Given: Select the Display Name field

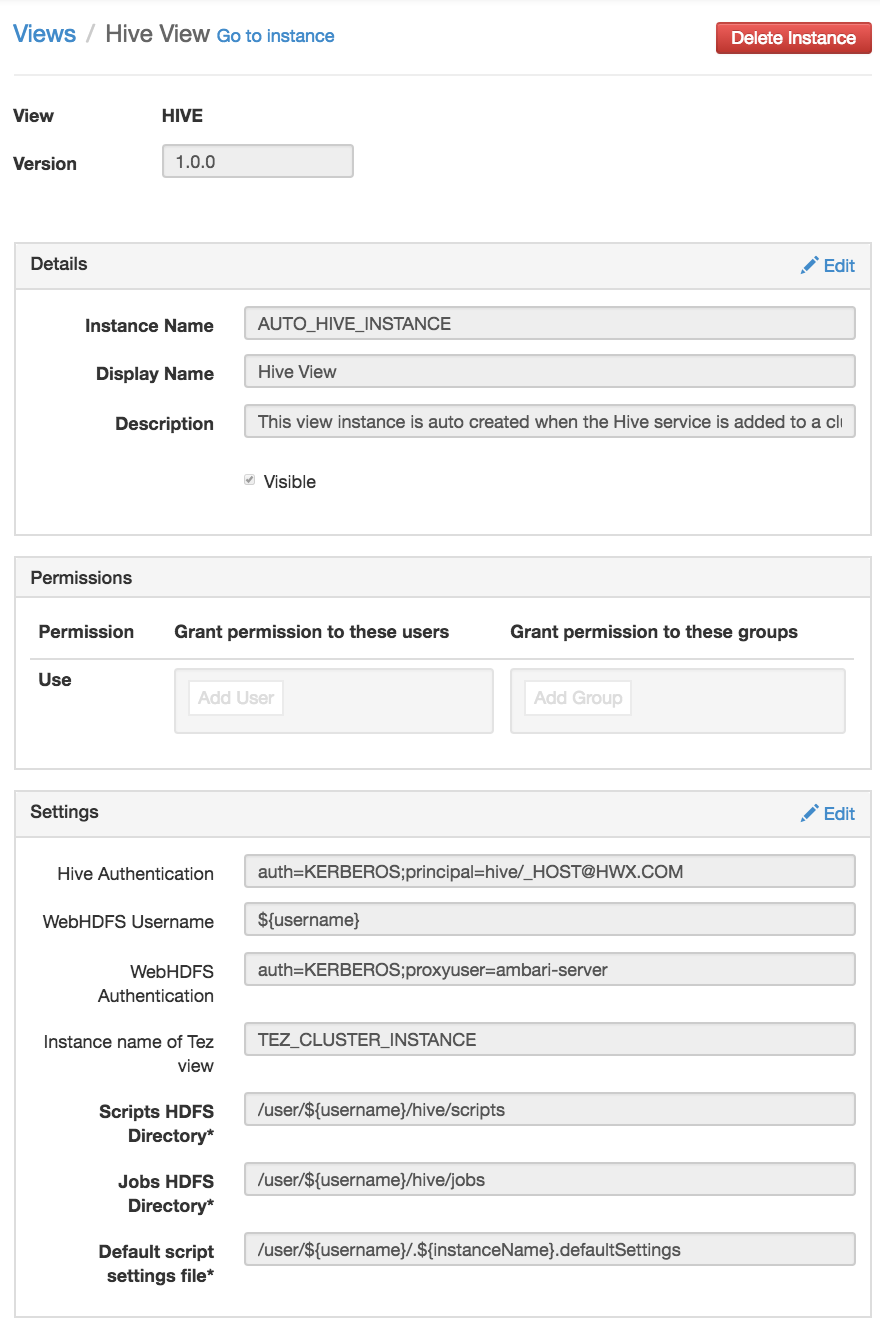Looking at the screenshot, I should [x=550, y=372].
